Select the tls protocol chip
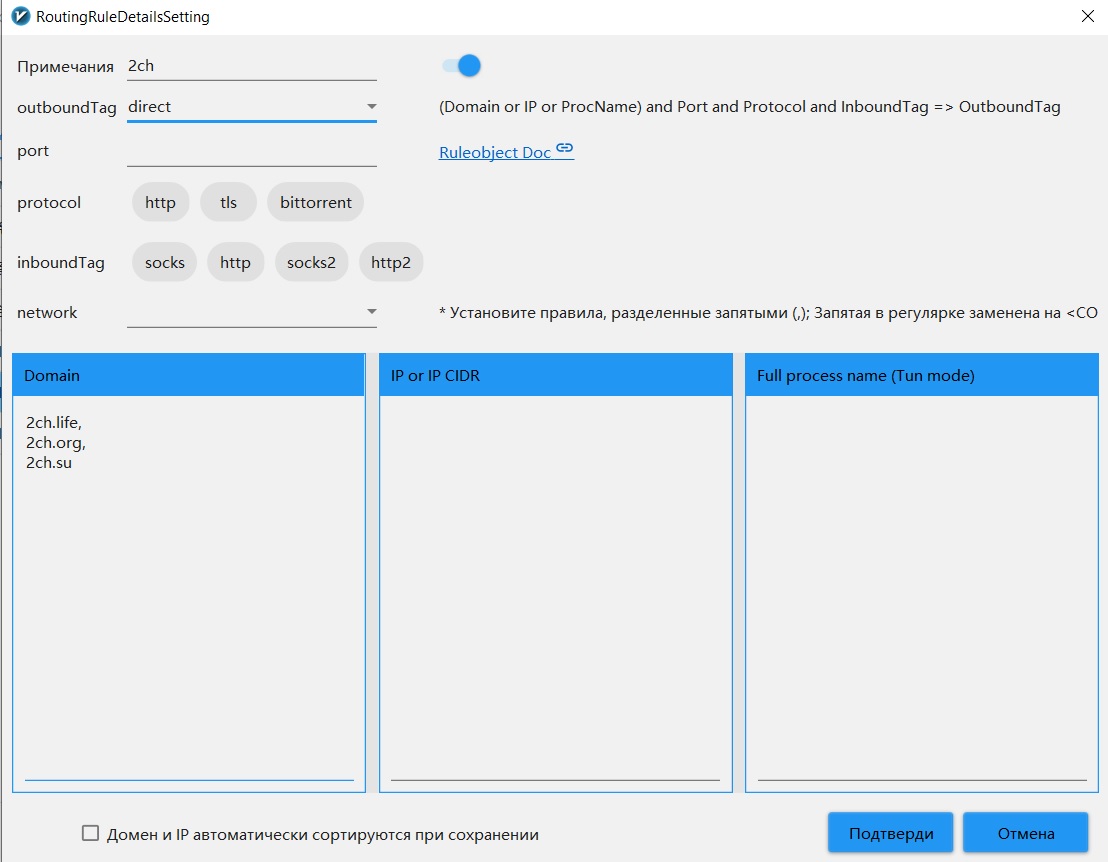 [x=228, y=202]
